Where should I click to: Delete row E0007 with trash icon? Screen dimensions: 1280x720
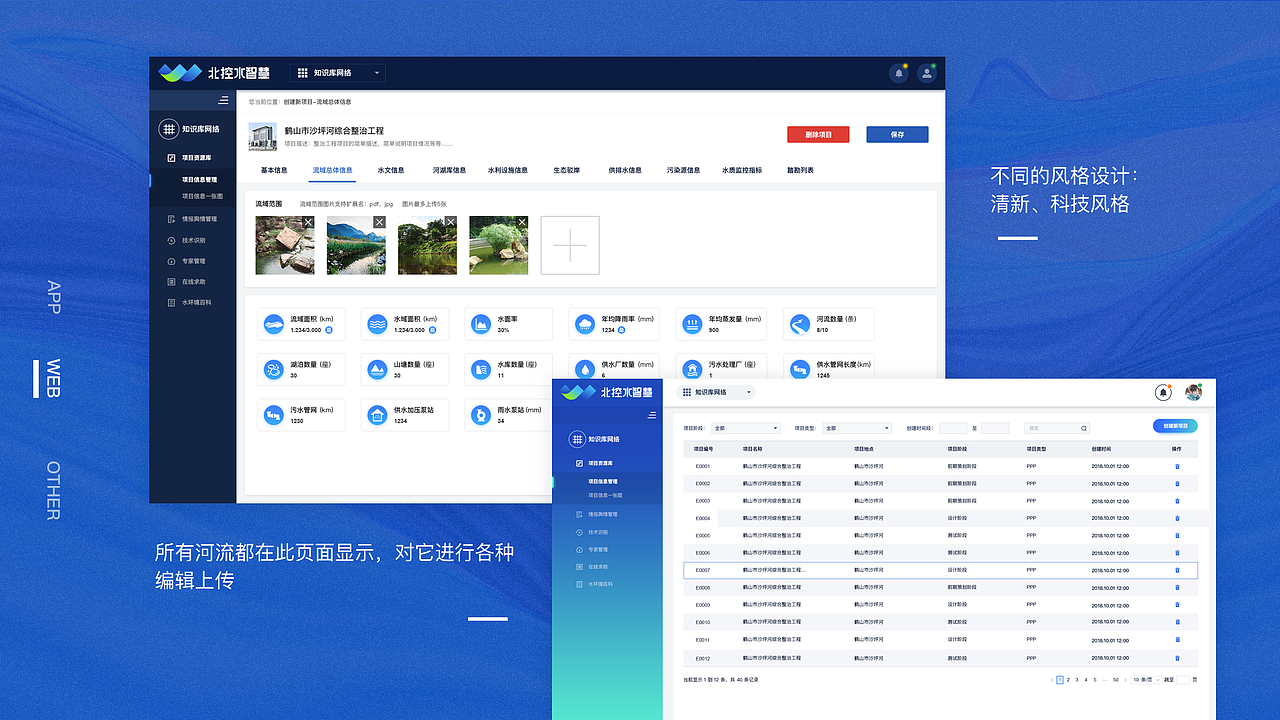pyautogui.click(x=1177, y=570)
